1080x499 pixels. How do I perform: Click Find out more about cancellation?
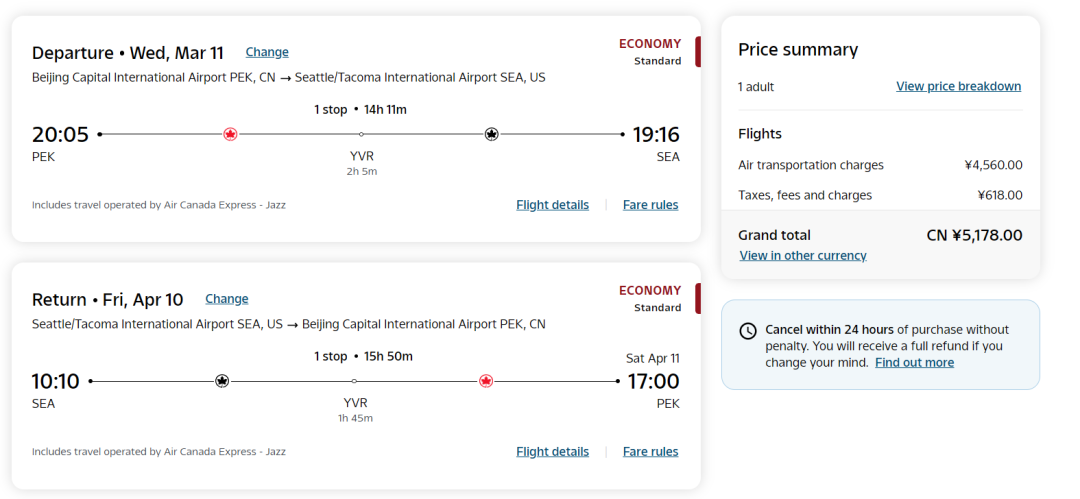tap(914, 363)
